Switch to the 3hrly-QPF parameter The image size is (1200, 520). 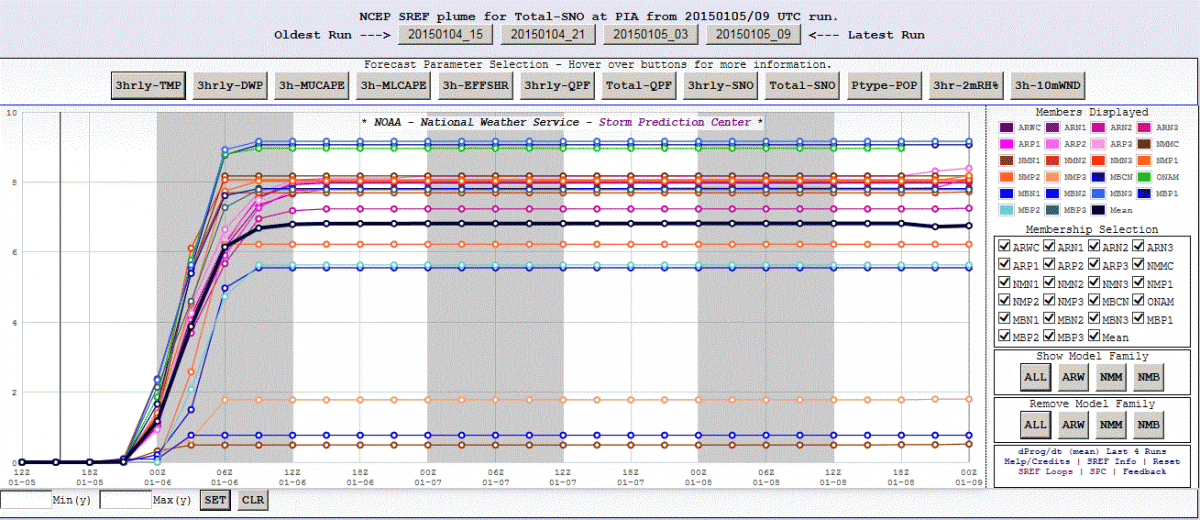(558, 86)
